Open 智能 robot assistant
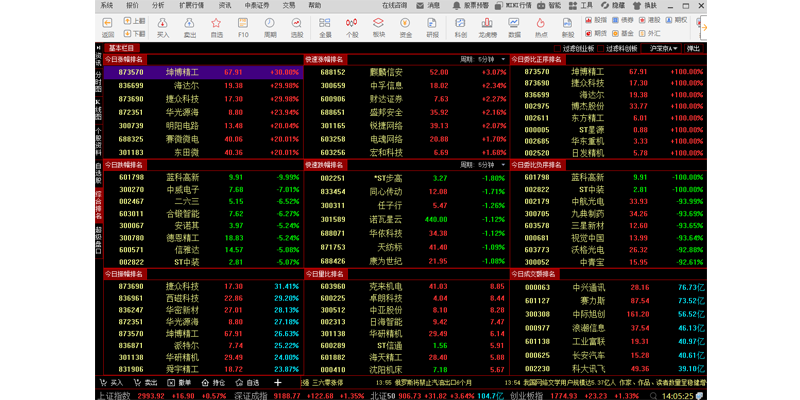 point(550,6)
